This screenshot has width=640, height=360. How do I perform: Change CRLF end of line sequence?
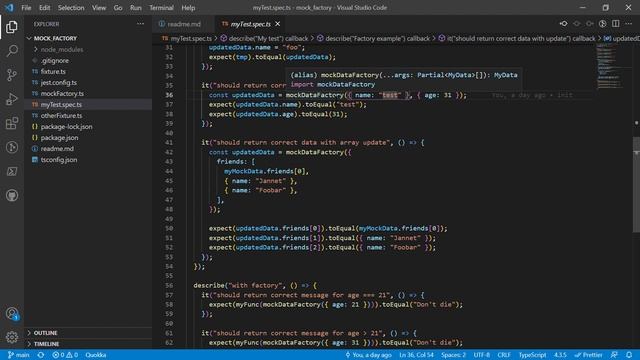[x=504, y=355]
